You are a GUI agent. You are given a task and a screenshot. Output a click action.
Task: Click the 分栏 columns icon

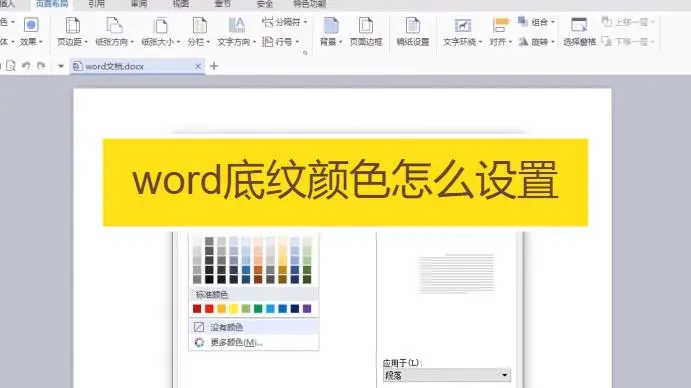[199, 25]
